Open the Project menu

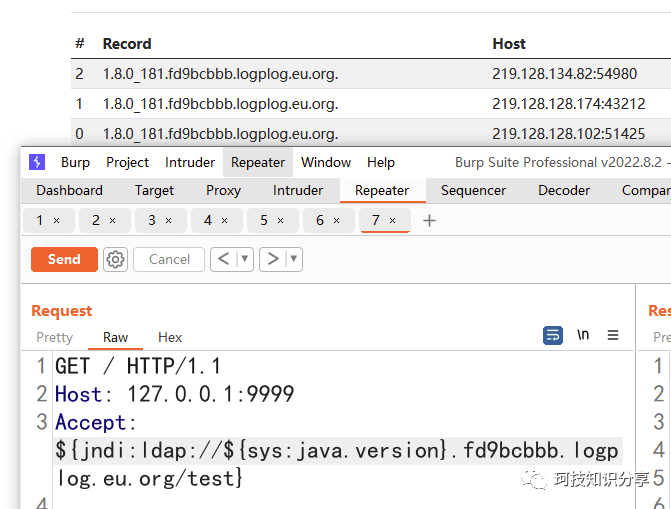pyautogui.click(x=128, y=163)
